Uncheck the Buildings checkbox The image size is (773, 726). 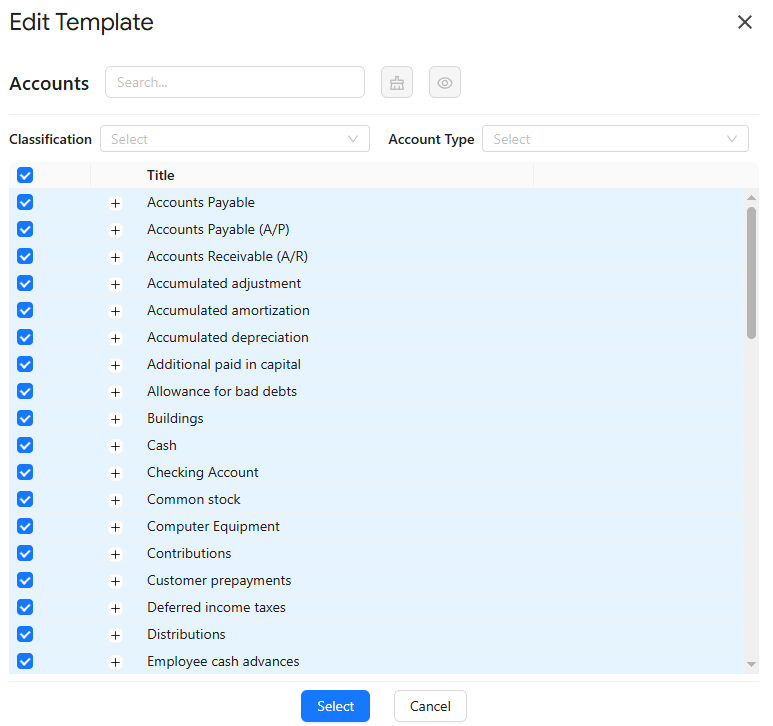pos(25,418)
